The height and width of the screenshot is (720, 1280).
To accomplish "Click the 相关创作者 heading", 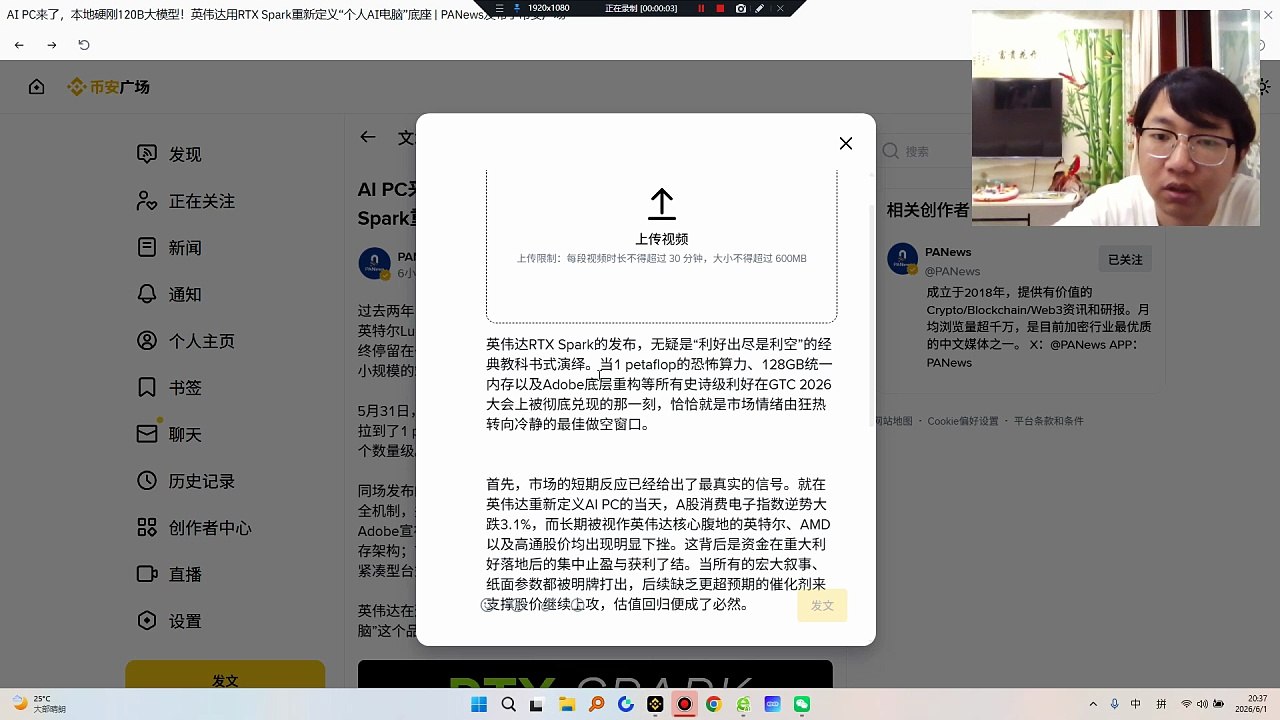I will 928,210.
